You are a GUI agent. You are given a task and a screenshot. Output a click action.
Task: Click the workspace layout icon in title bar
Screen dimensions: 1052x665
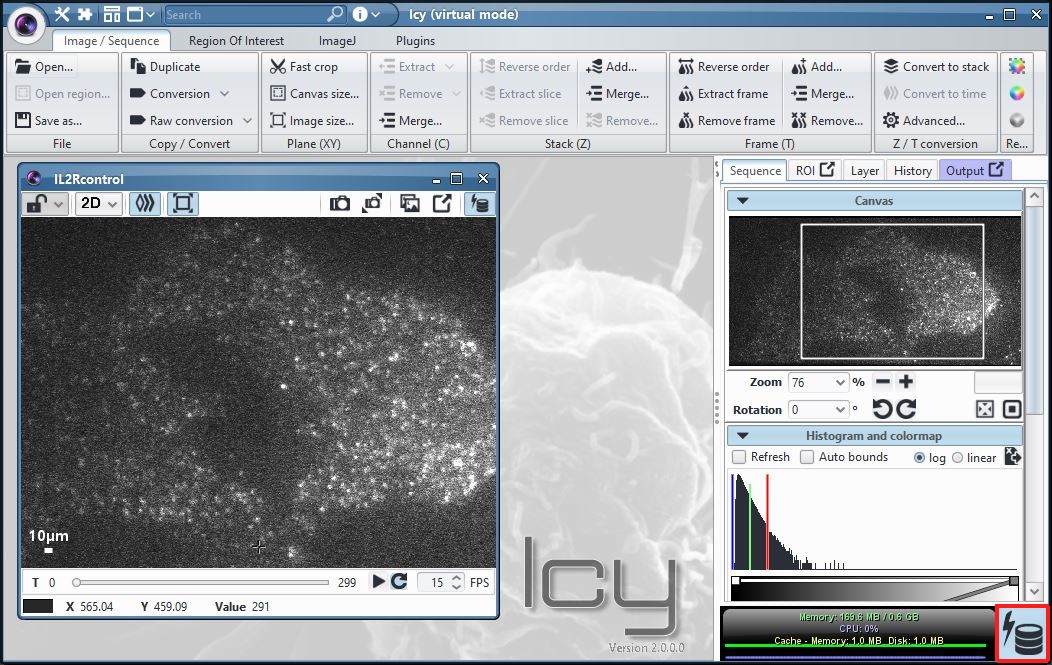[x=112, y=14]
